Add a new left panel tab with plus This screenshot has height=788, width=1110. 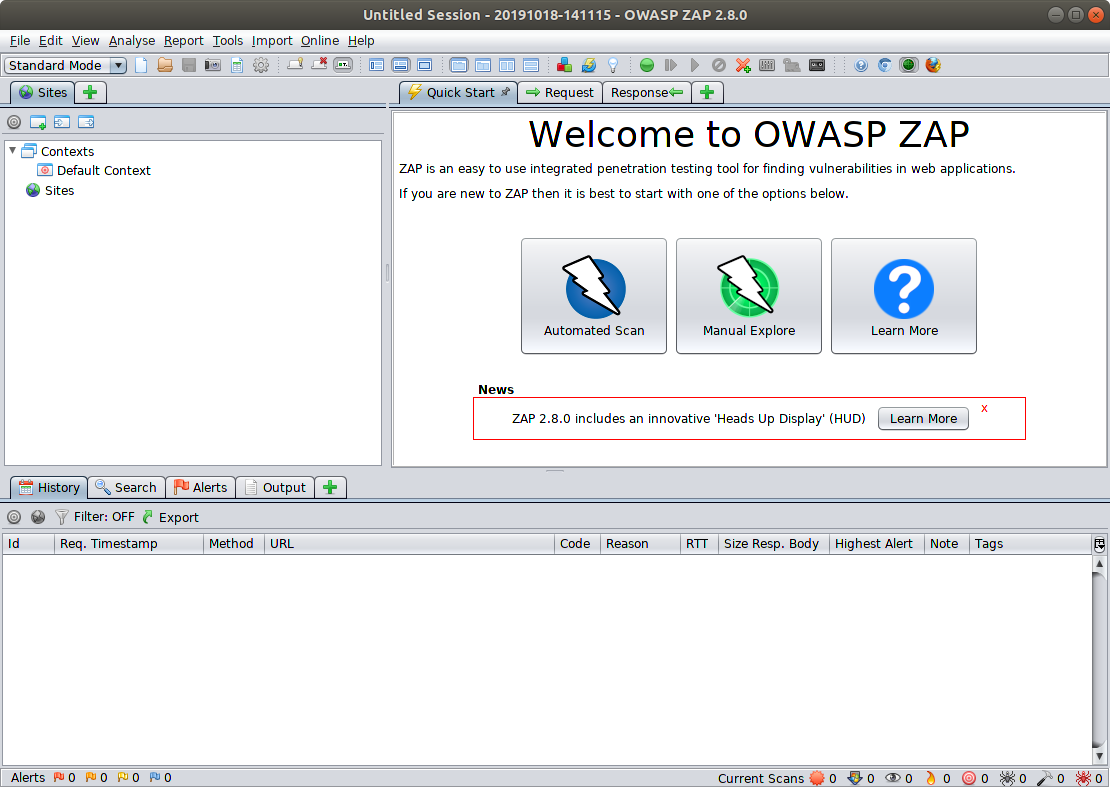point(90,92)
